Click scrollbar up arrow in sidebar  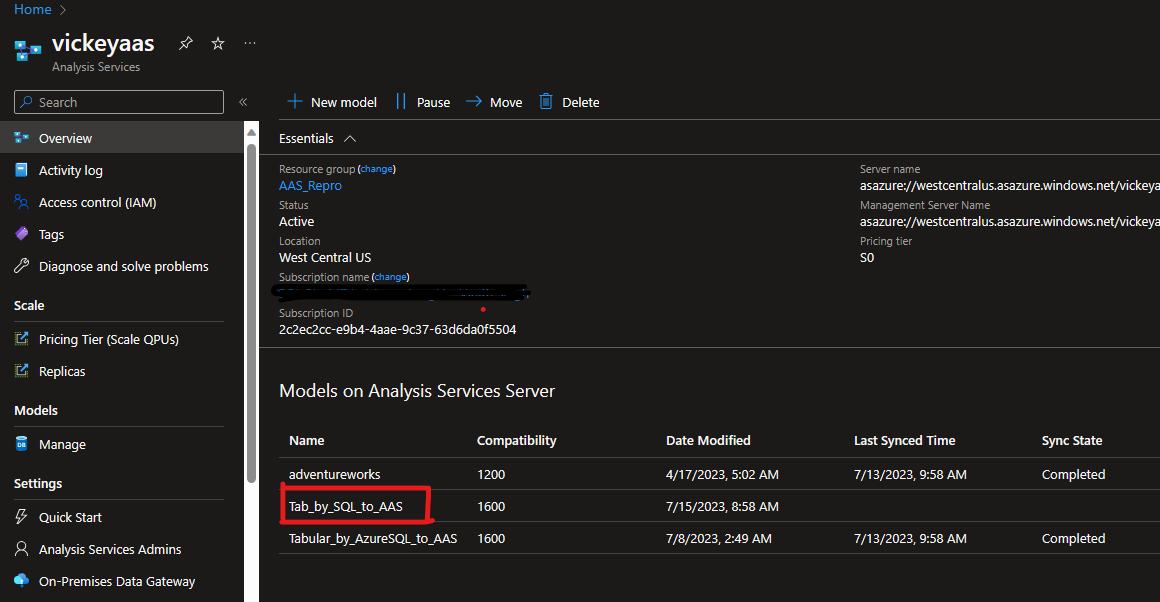(252, 132)
